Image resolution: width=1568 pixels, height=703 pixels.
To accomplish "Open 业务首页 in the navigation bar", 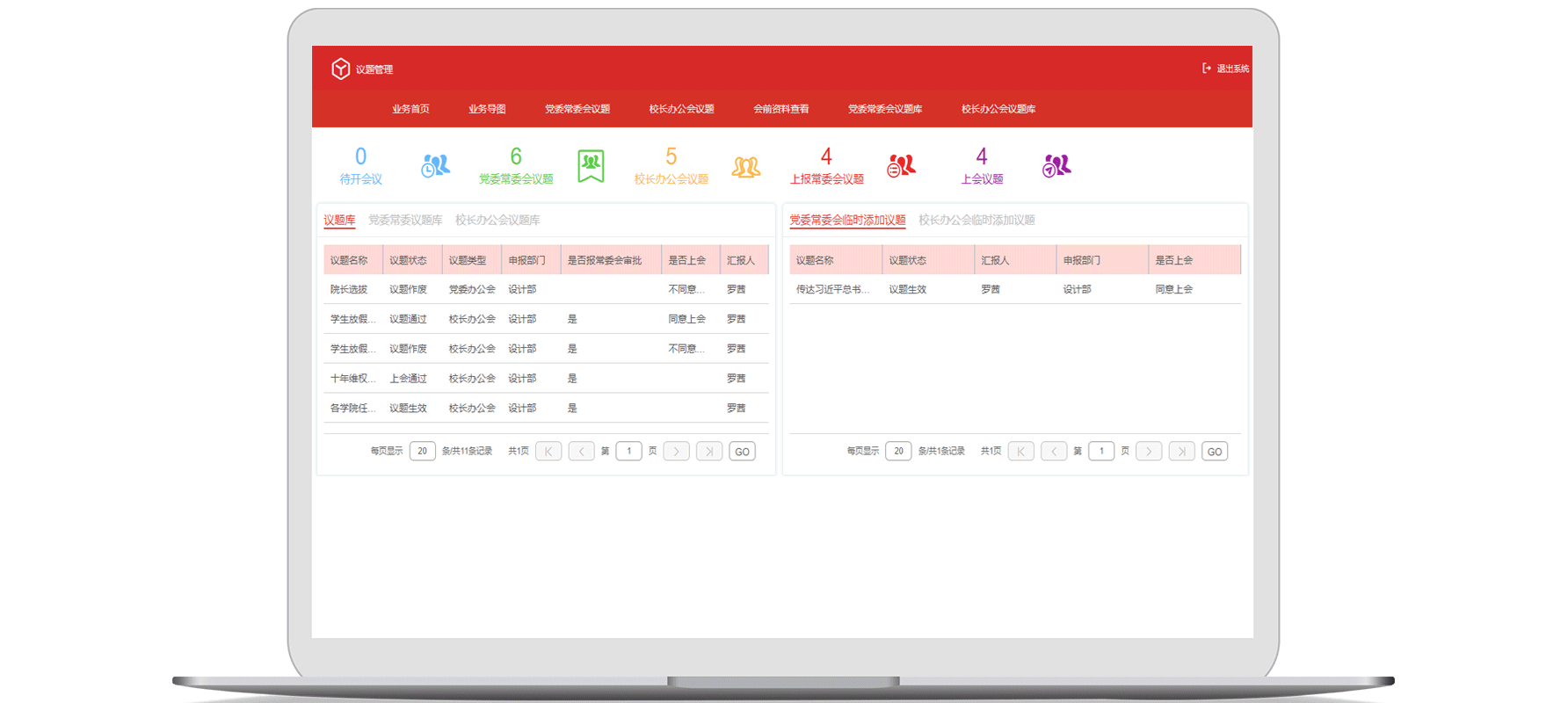I will [410, 109].
